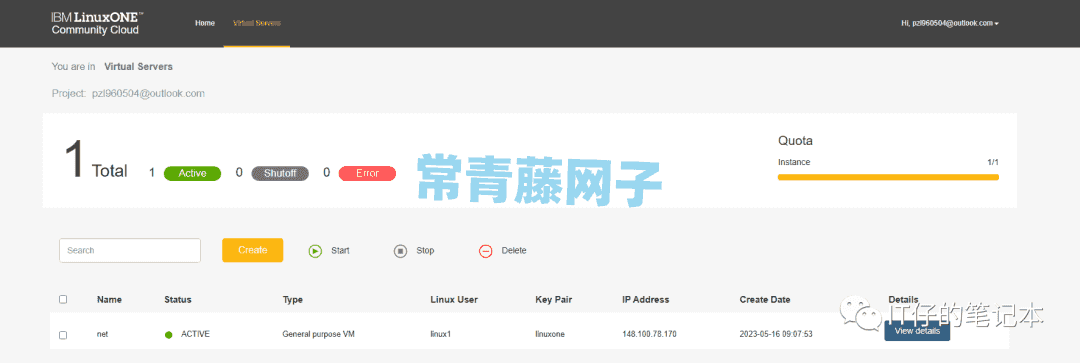Click the green Active filter badge
Image resolution: width=1080 pixels, height=363 pixels.
click(x=192, y=173)
